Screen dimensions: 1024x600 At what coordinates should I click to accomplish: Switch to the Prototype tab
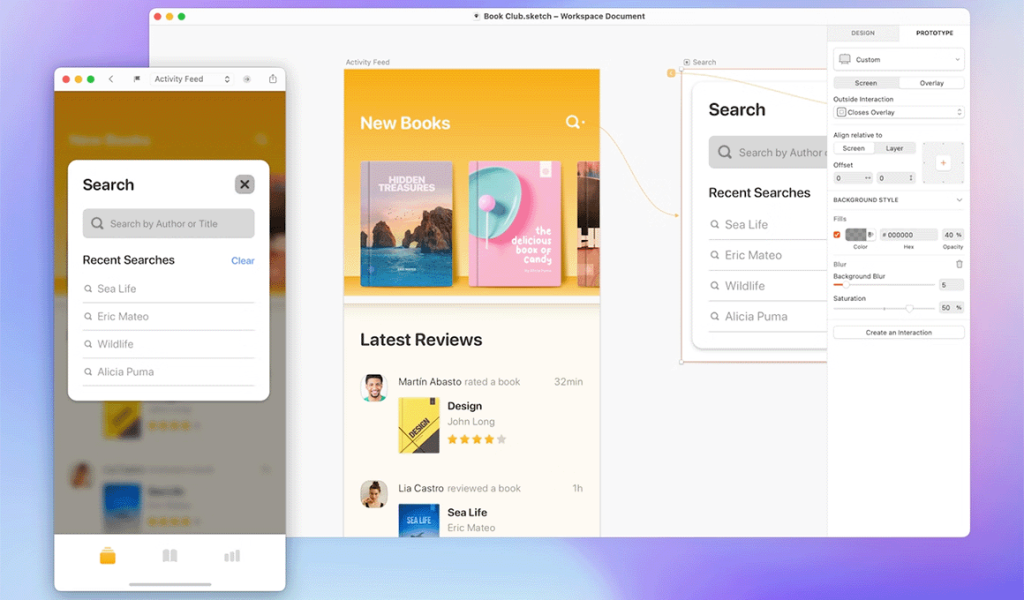935,33
